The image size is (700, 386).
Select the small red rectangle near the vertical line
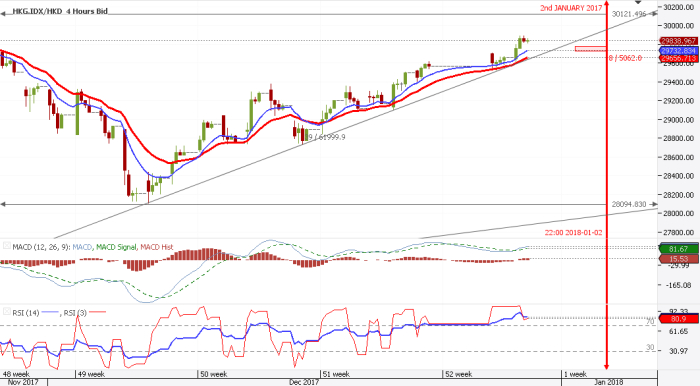pos(590,49)
